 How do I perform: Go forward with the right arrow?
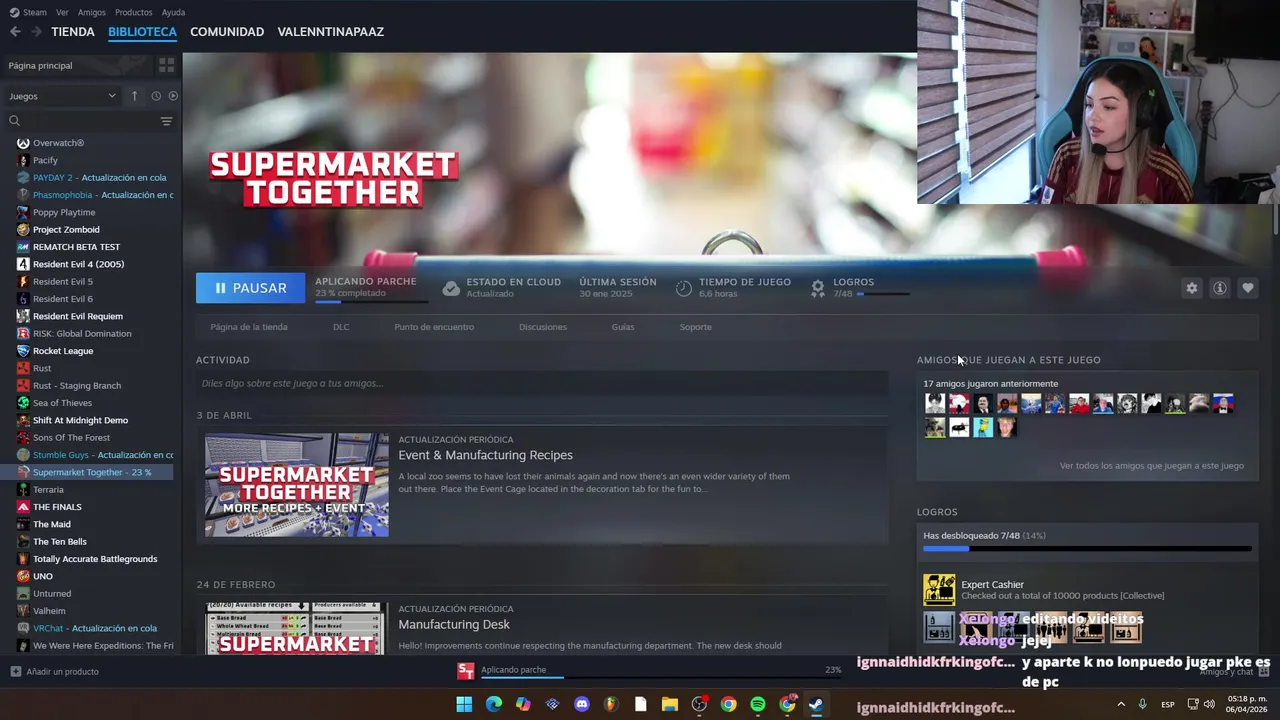[x=36, y=32]
